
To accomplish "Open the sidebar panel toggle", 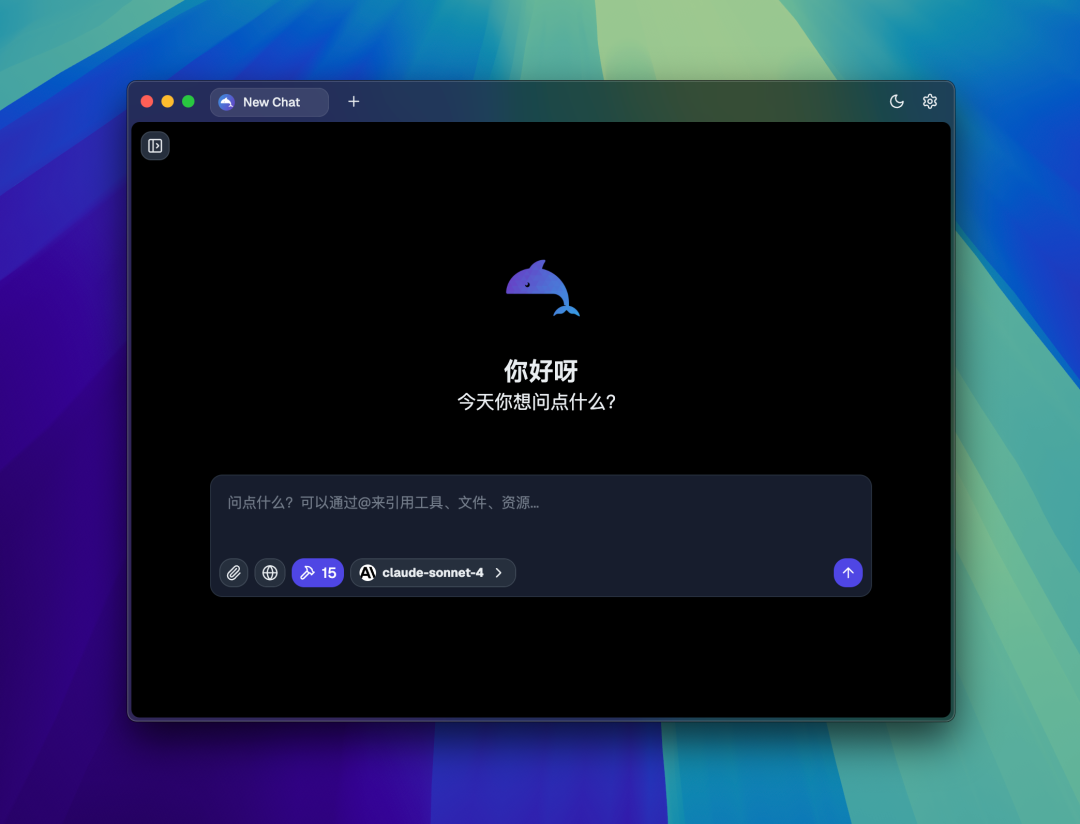I will click(155, 145).
